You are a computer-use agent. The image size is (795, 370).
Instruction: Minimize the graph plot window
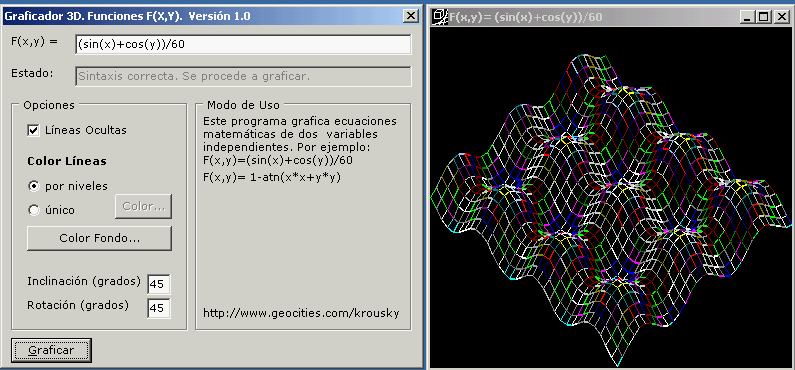tap(746, 17)
